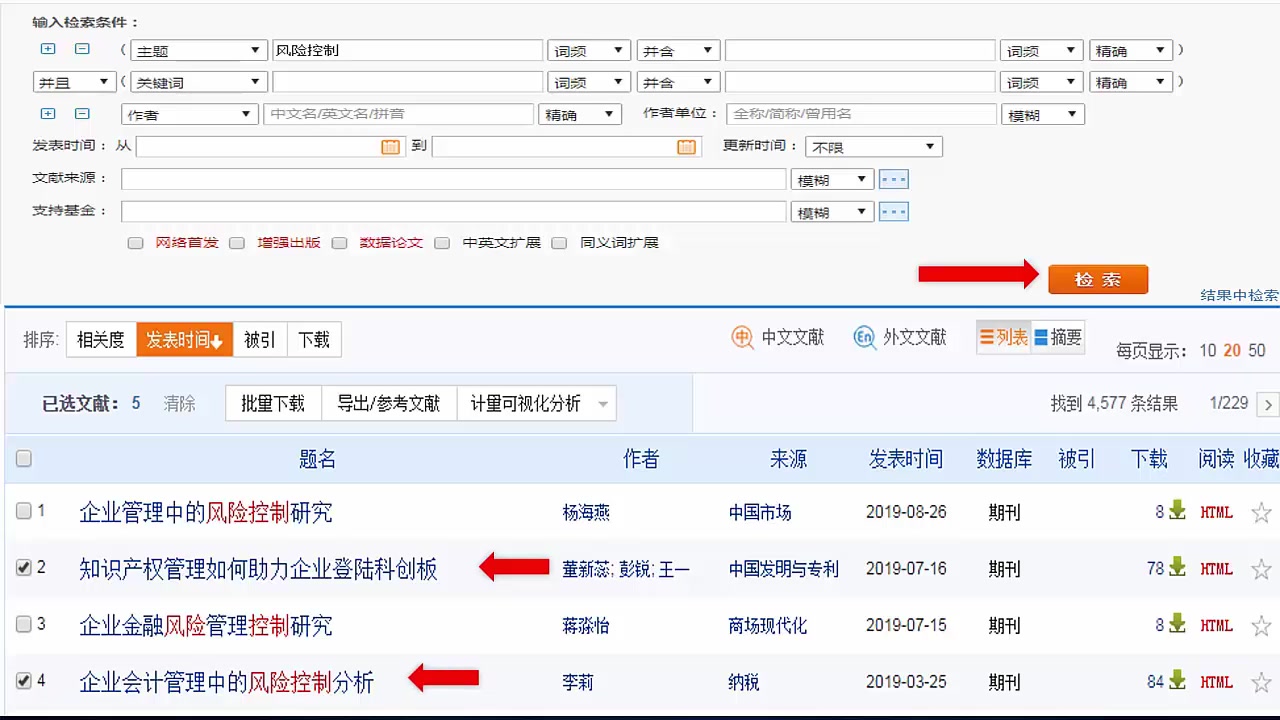Screen dimensions: 1280x720
Task: Click the 检索 search button
Action: pos(1098,280)
